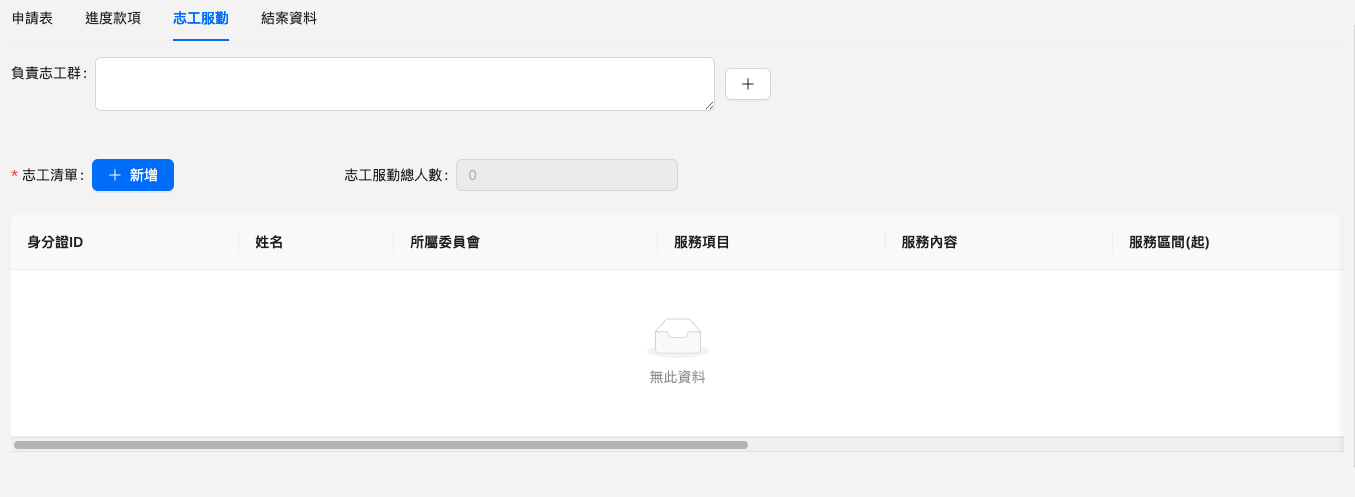Click the 無此資料 empty state text

[677, 377]
